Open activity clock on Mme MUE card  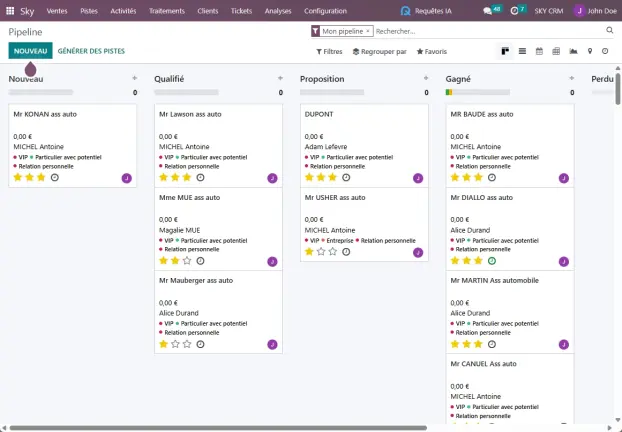coord(200,261)
